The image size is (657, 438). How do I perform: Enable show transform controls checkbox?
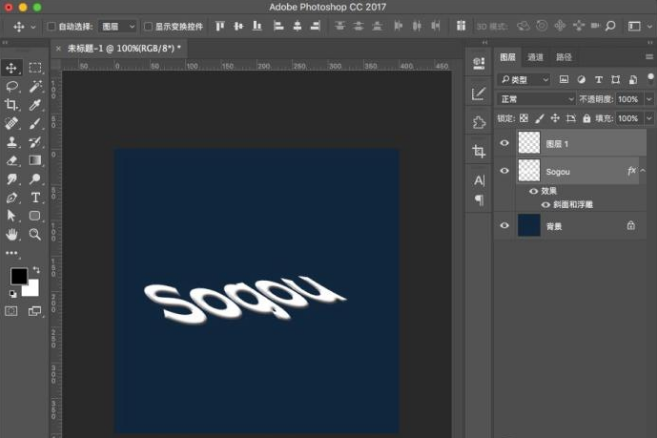[148, 26]
